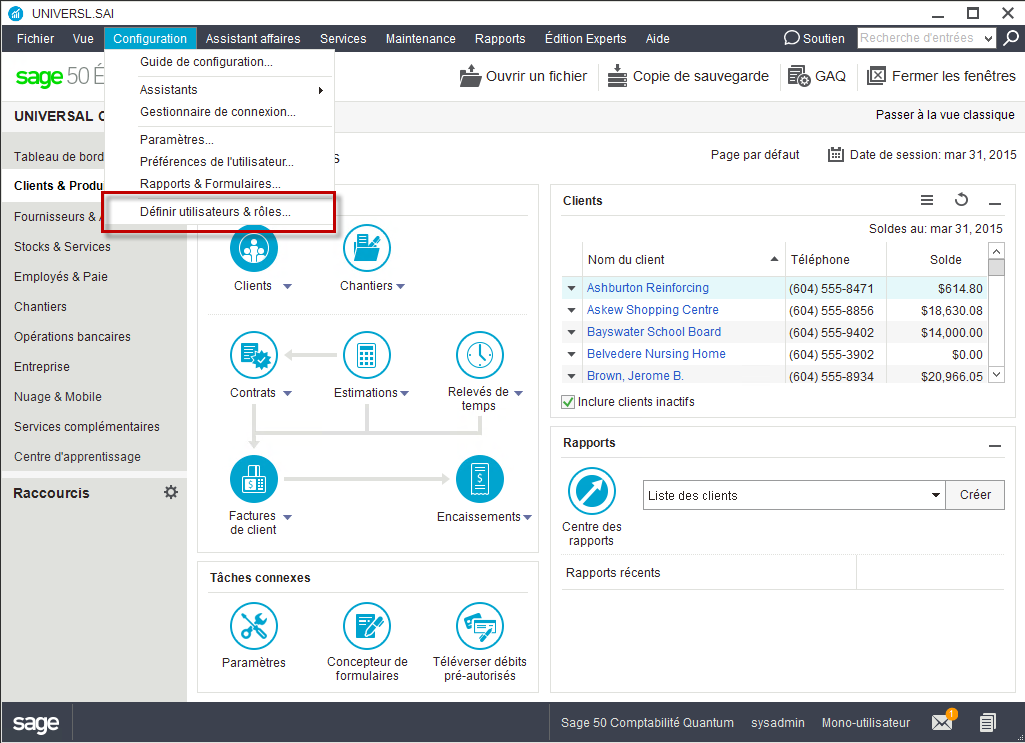Screen dimensions: 1025x743
Task: Open the Encaissements receipt icon
Action: (479, 479)
